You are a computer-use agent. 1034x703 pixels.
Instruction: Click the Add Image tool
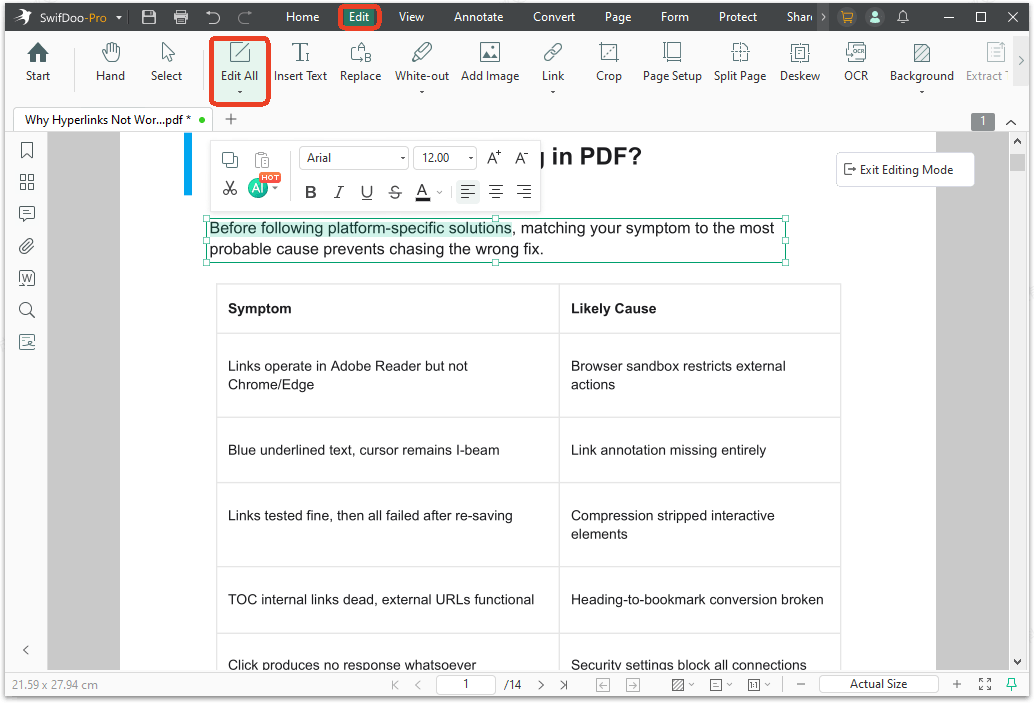click(490, 62)
